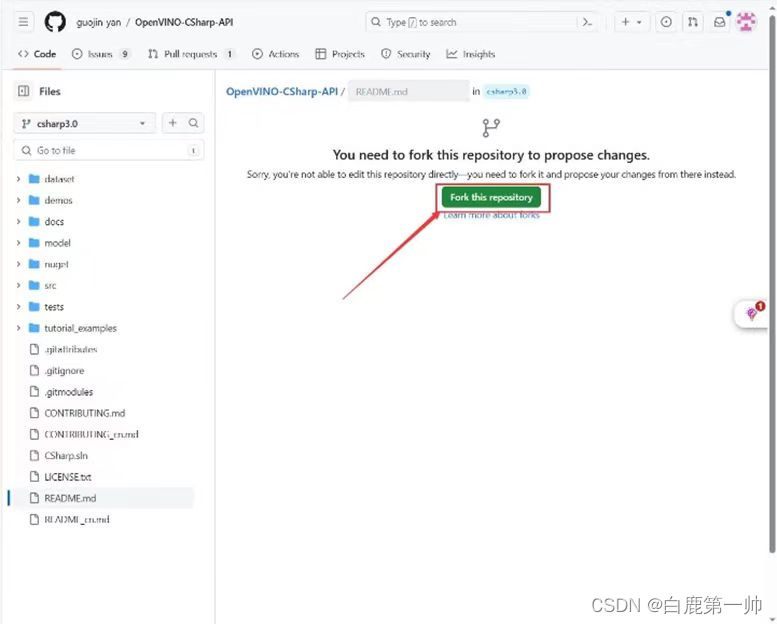
Task: Focus the Go to file field
Action: coord(109,151)
